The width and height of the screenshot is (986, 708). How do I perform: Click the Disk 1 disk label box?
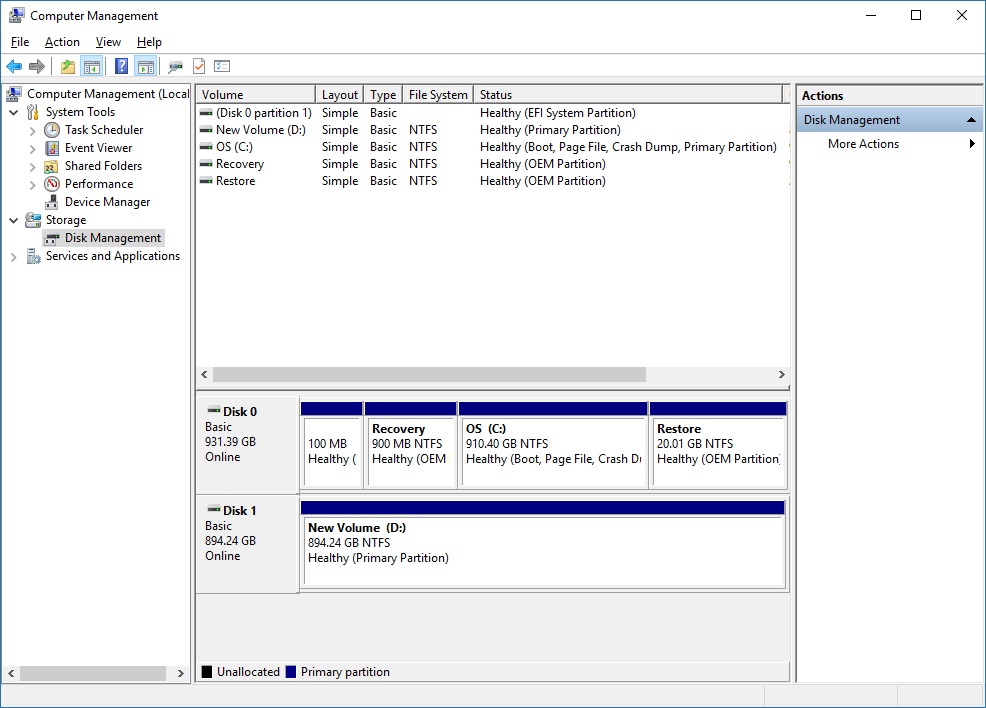(247, 544)
